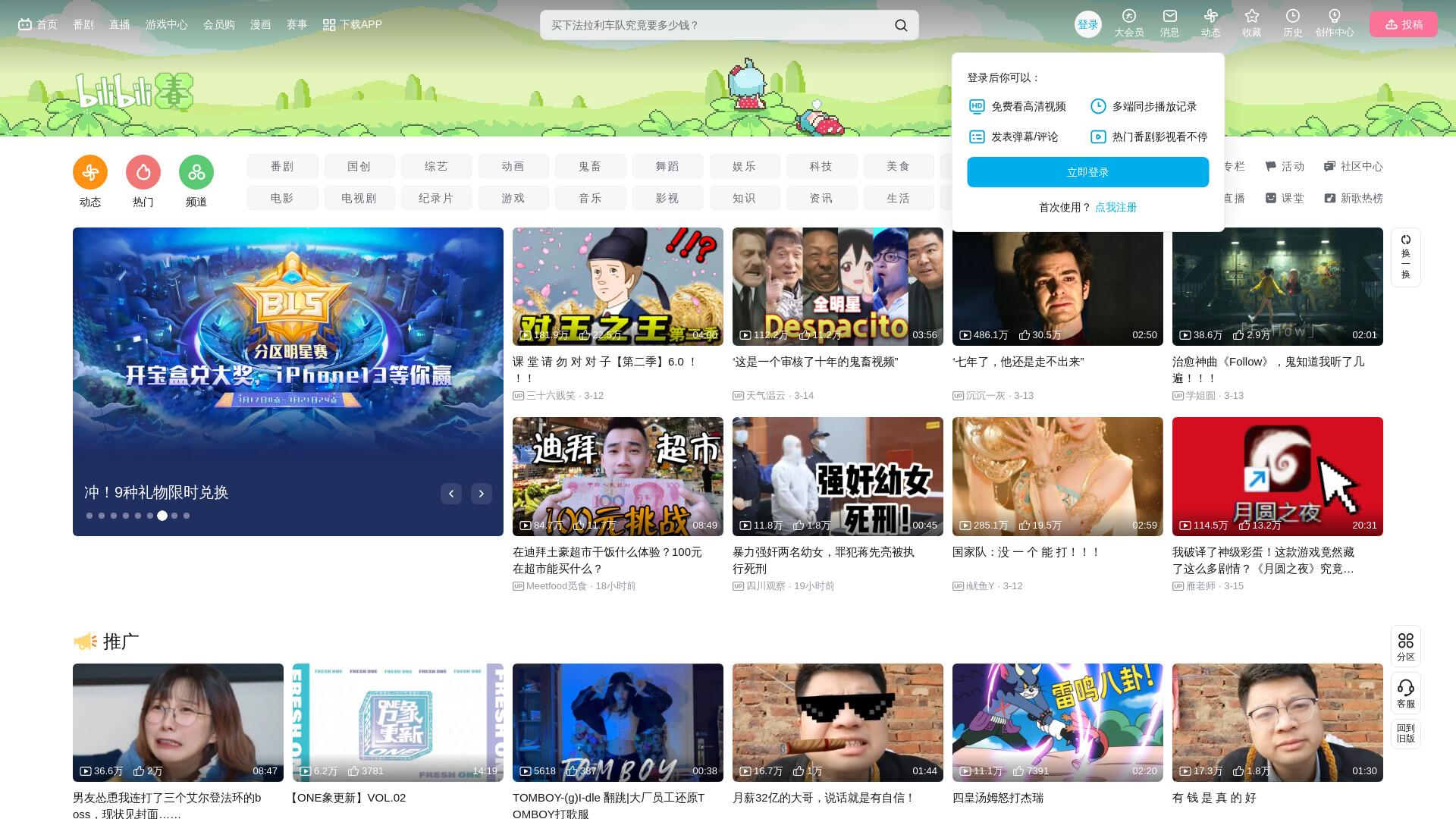Select 鬼畜 category tag
1456x819 pixels.
pos(591,166)
